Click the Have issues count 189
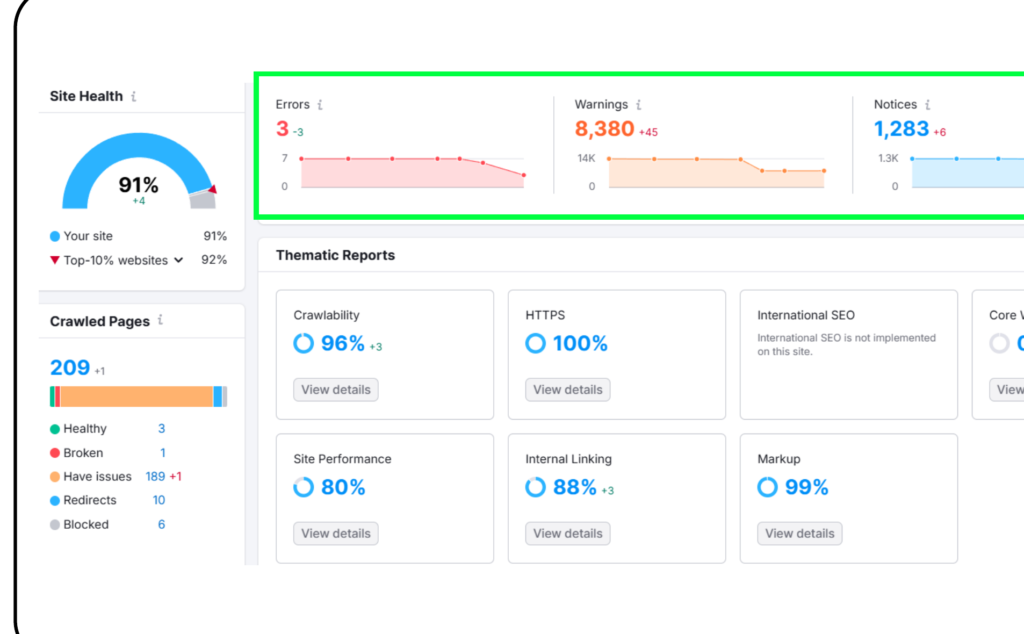This screenshot has height=634, width=1024. pyautogui.click(x=155, y=477)
